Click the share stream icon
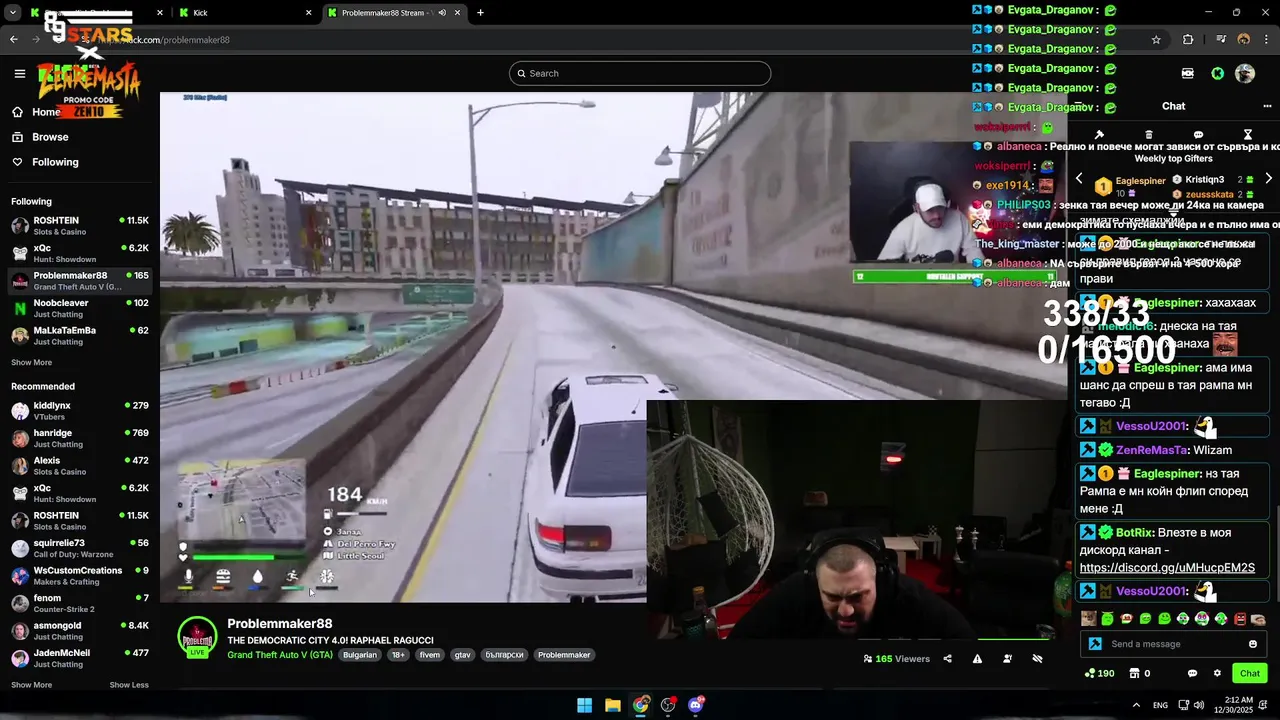This screenshot has height=720, width=1280. 947,659
